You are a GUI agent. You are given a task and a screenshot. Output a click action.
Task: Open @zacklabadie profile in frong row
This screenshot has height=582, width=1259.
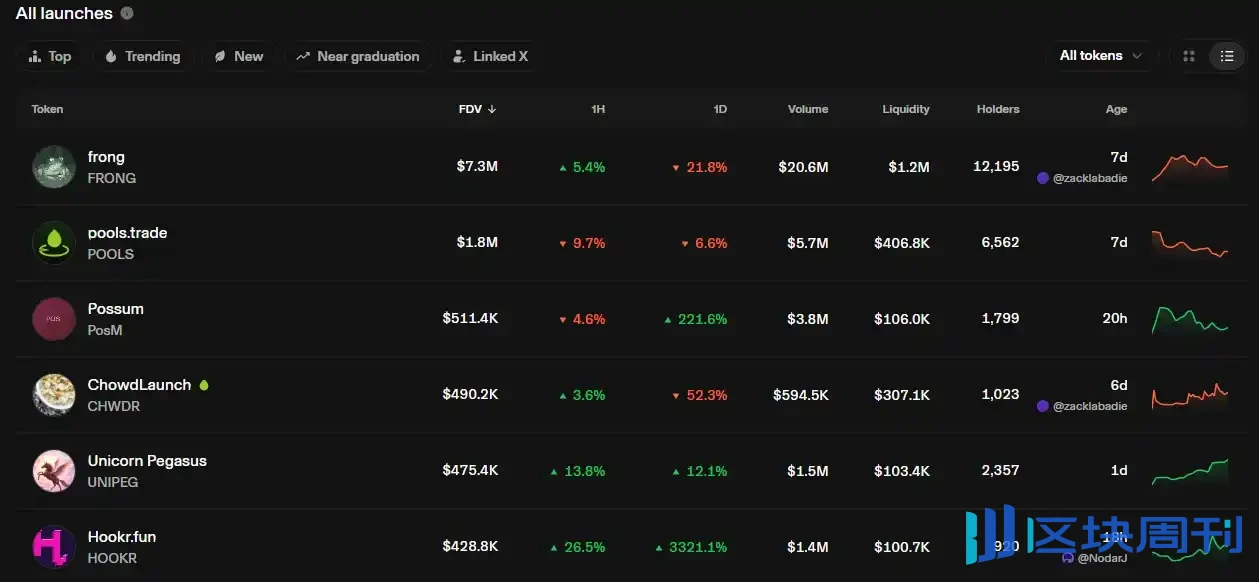pyautogui.click(x=1082, y=178)
